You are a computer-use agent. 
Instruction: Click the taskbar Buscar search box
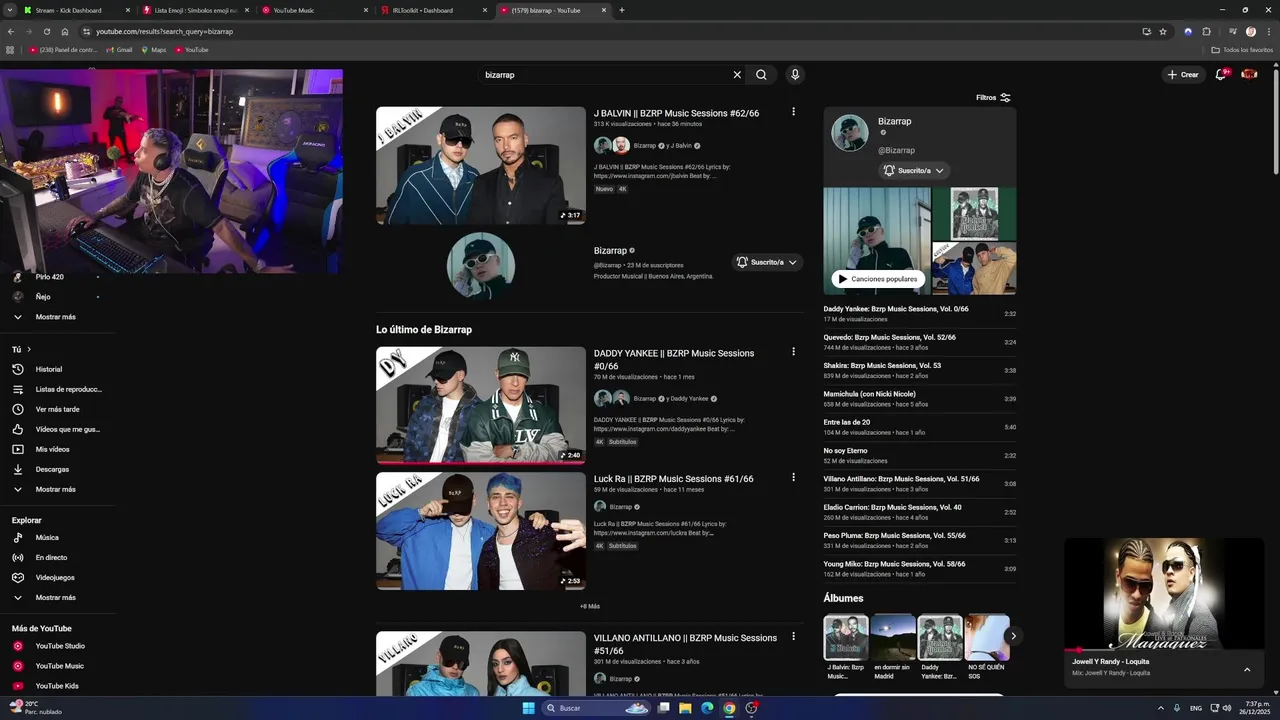point(596,708)
